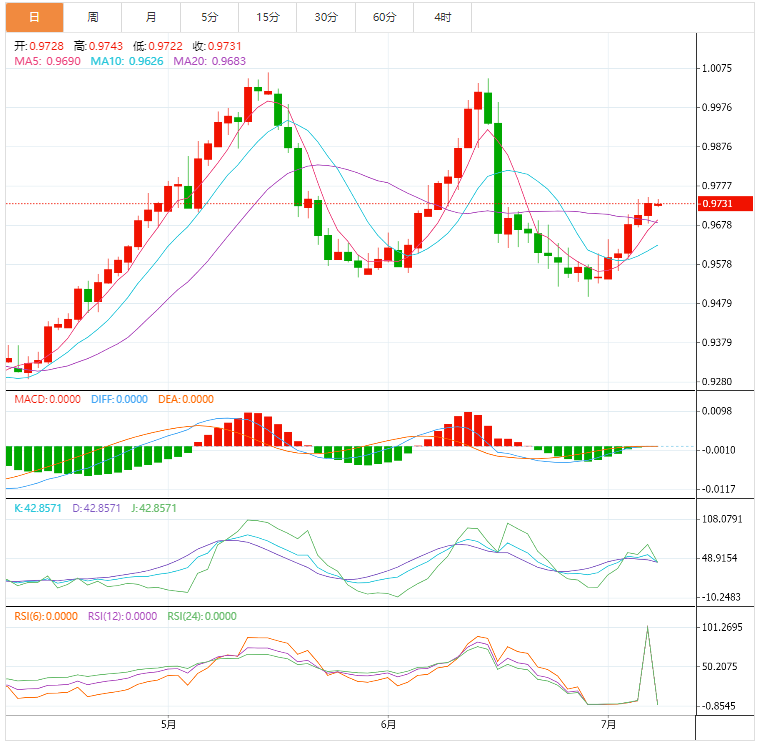Click the MA20 indicator label
Image resolution: width=758 pixels, height=745 pixels.
click(209, 62)
